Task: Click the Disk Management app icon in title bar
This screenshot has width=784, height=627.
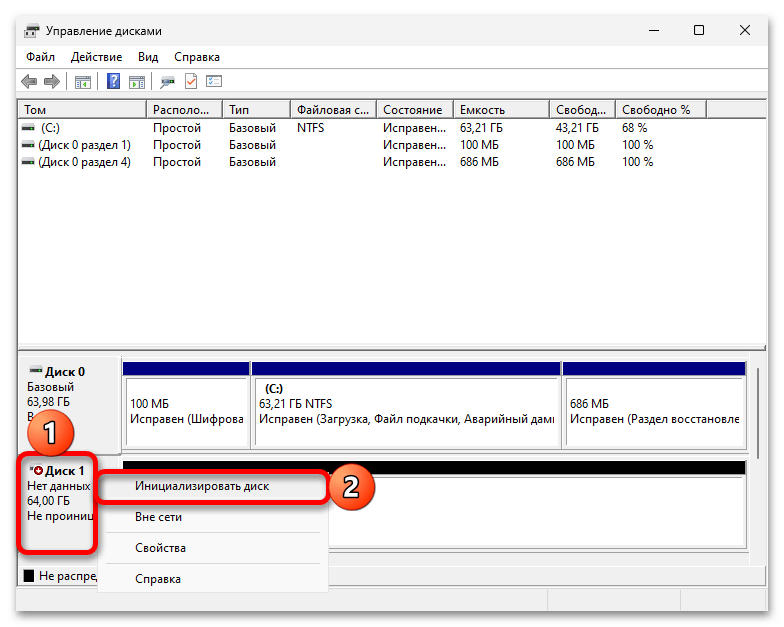Action: click(31, 31)
